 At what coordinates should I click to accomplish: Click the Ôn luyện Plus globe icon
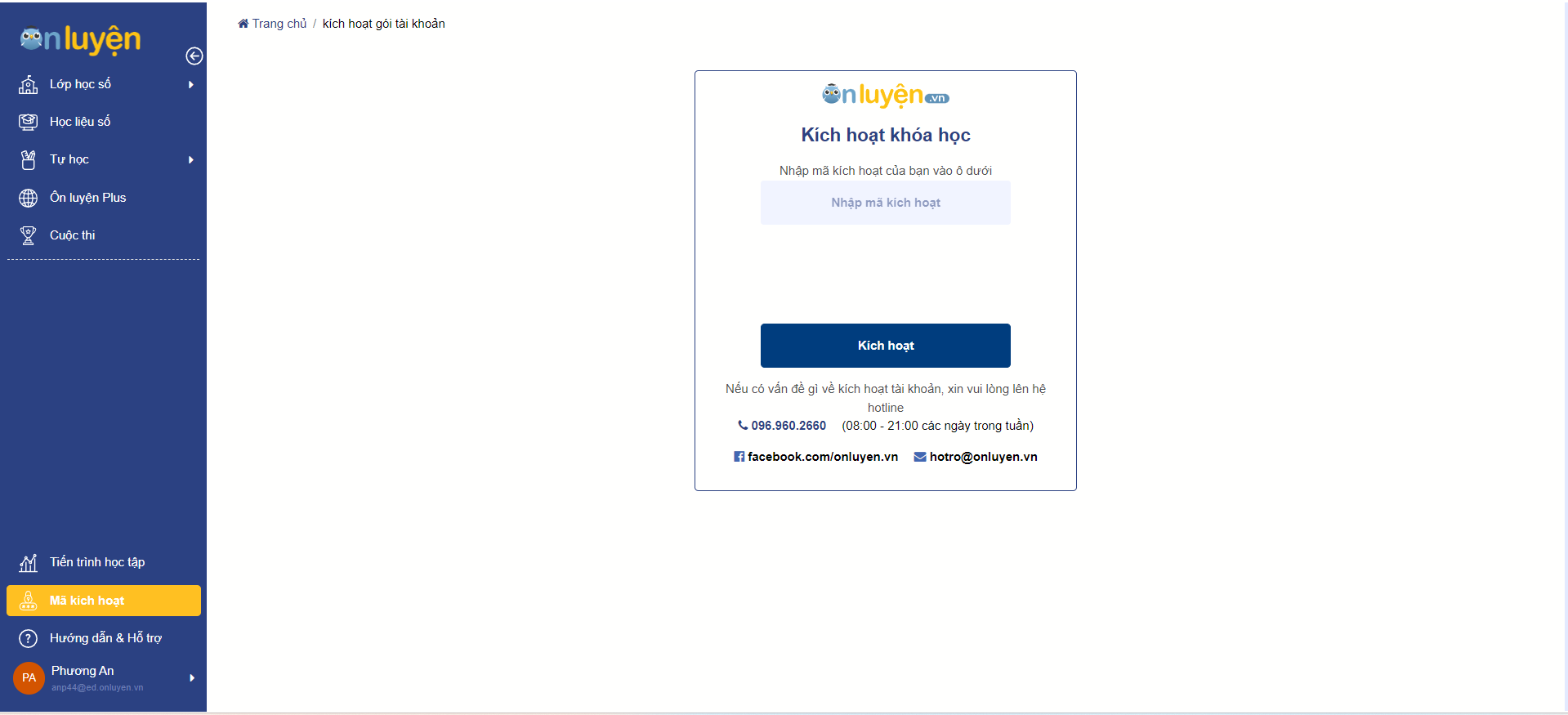[x=28, y=198]
